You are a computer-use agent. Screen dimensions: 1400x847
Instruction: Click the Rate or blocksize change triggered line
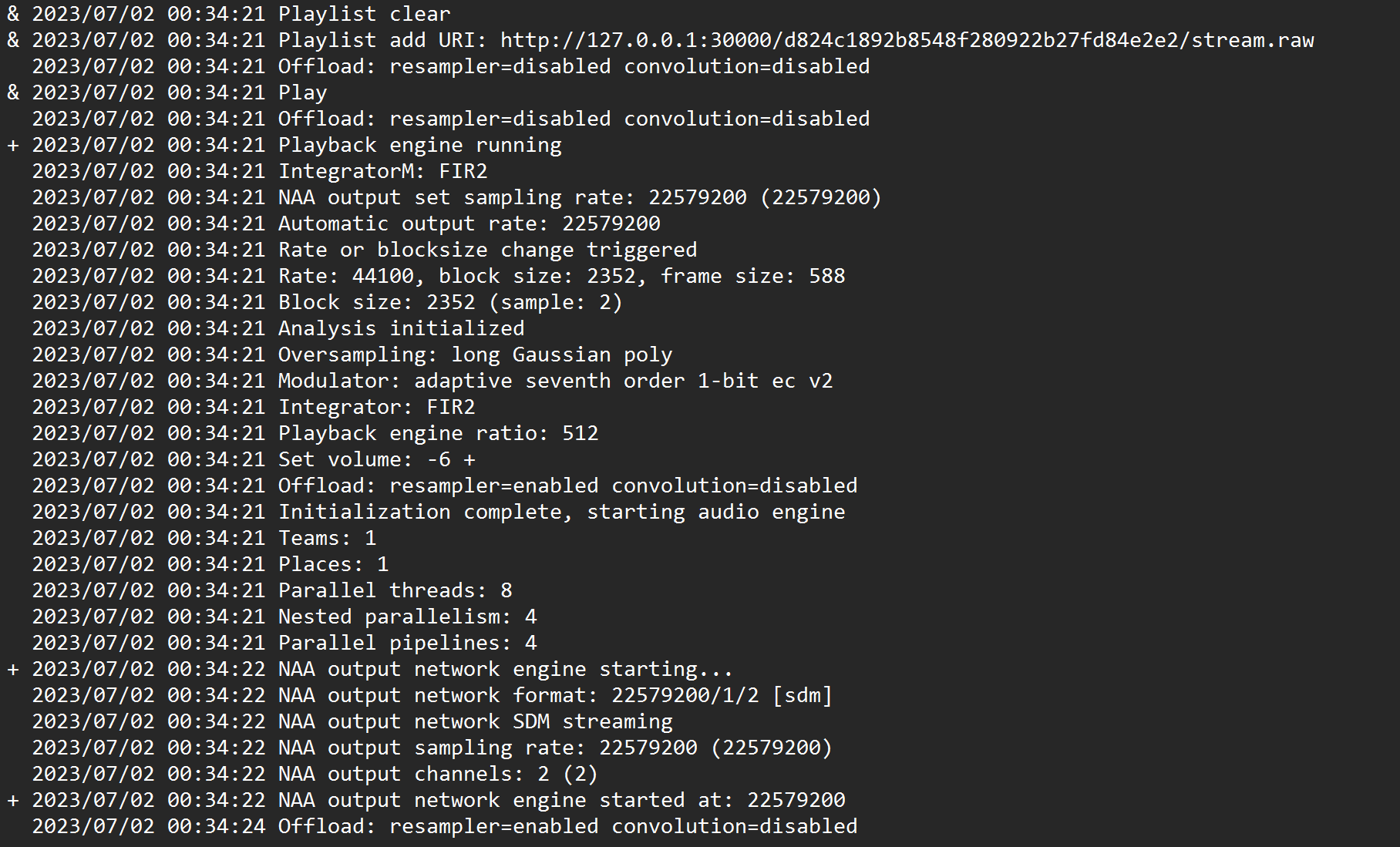click(x=365, y=250)
